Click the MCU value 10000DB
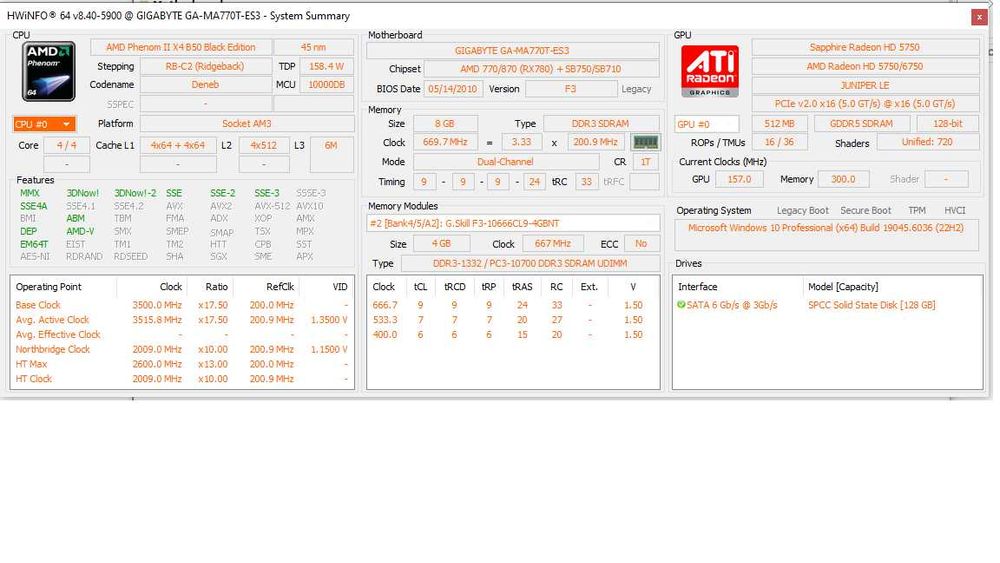This screenshot has height=563, width=1000. point(326,85)
